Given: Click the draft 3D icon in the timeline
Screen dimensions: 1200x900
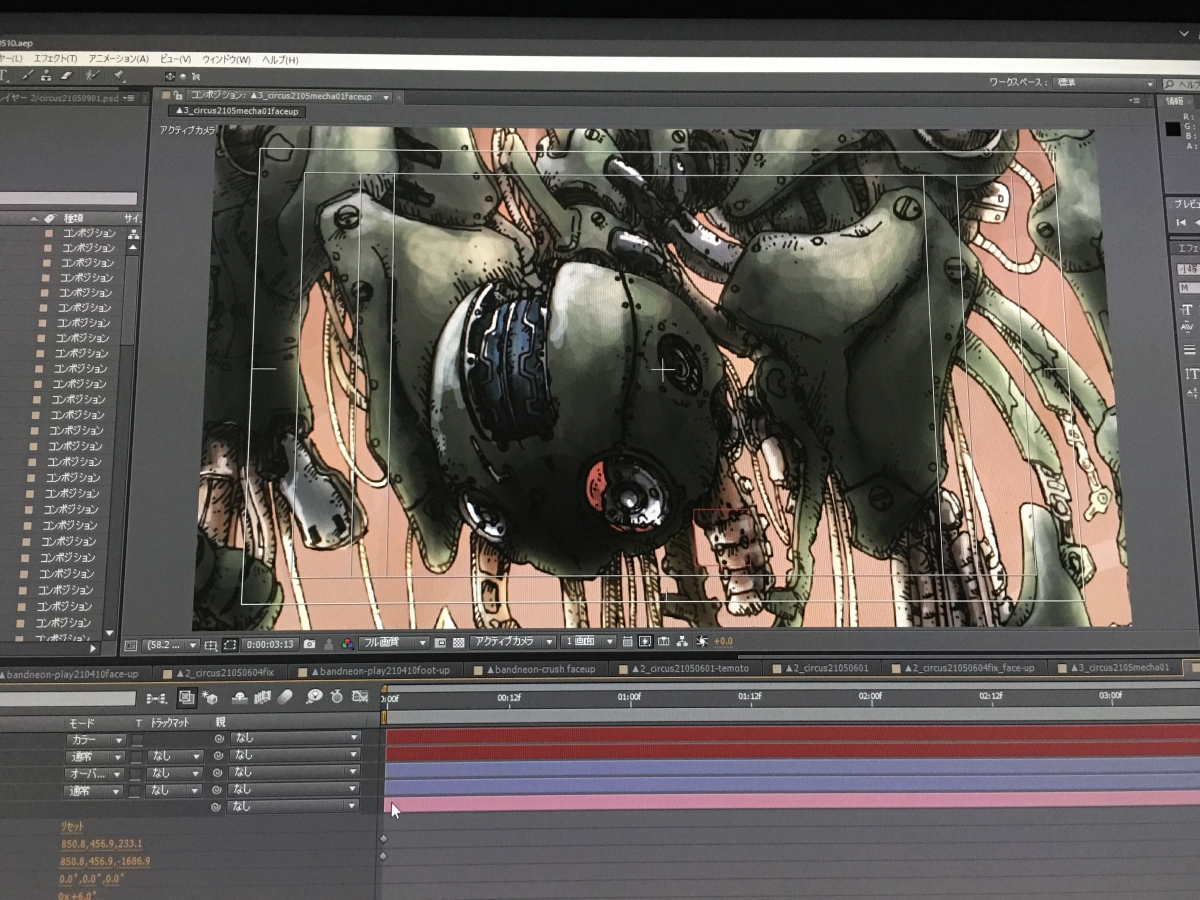Looking at the screenshot, I should pyautogui.click(x=210, y=697).
